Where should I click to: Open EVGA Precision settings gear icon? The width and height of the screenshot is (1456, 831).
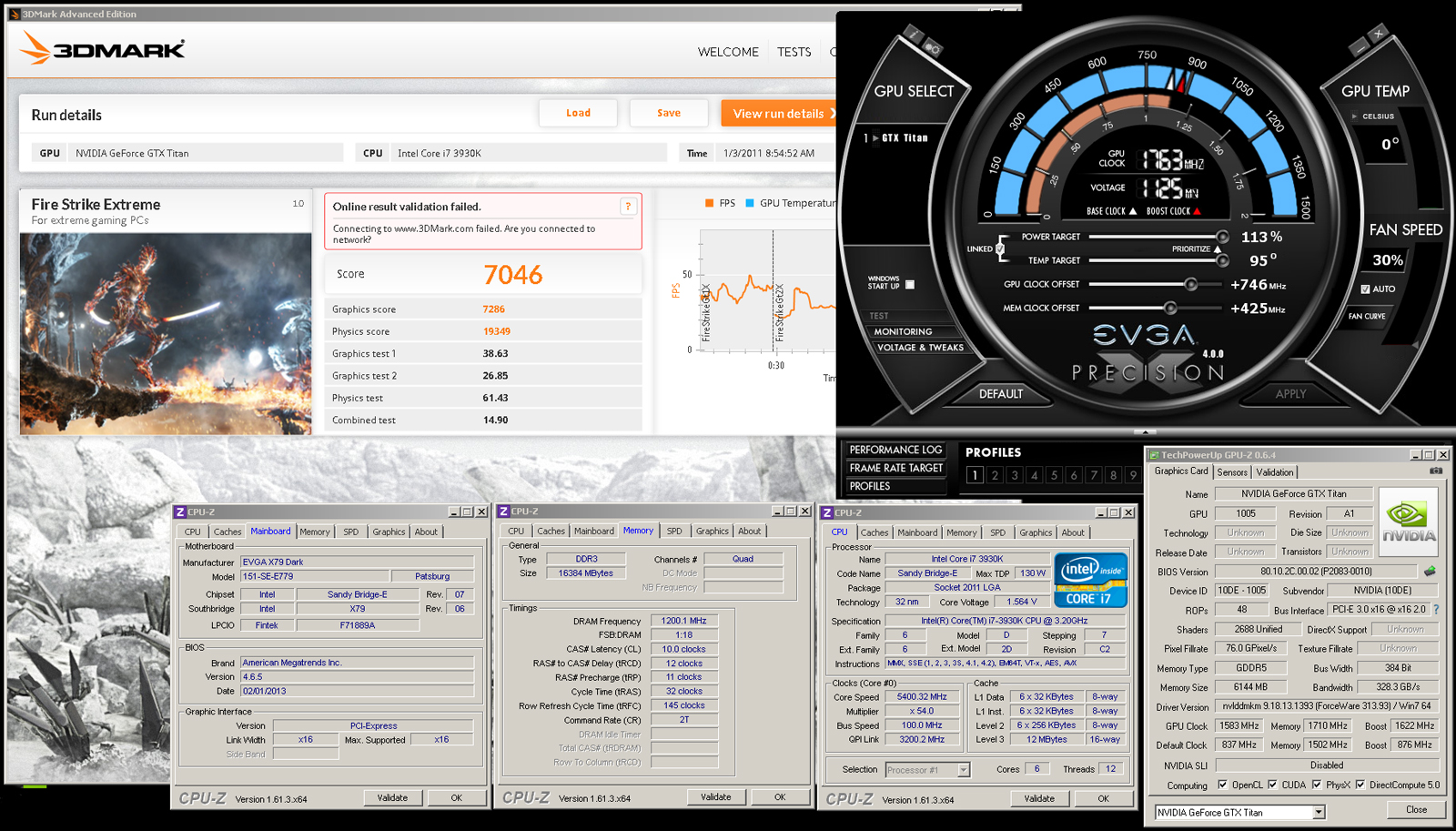(x=932, y=46)
